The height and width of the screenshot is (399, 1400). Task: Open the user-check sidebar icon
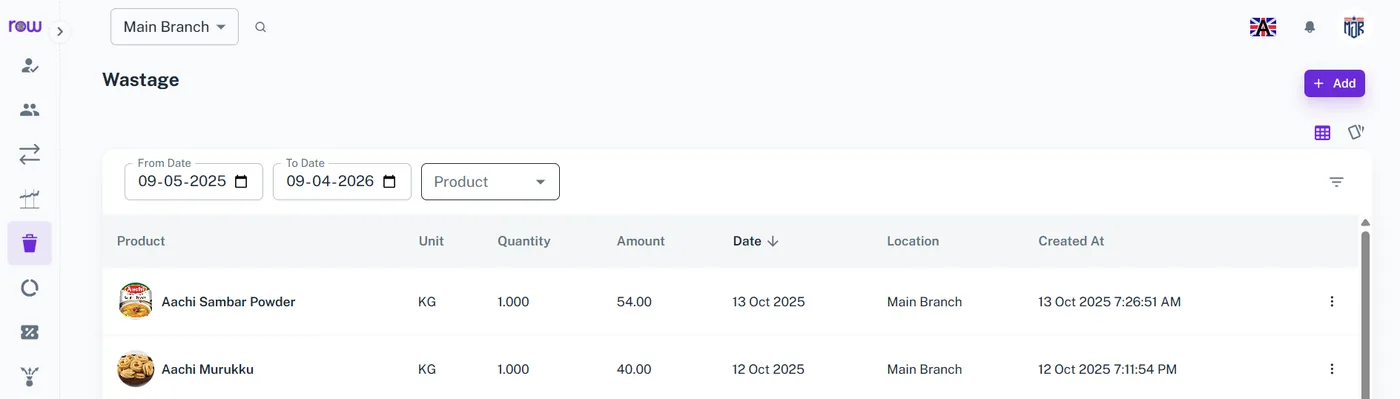click(29, 66)
